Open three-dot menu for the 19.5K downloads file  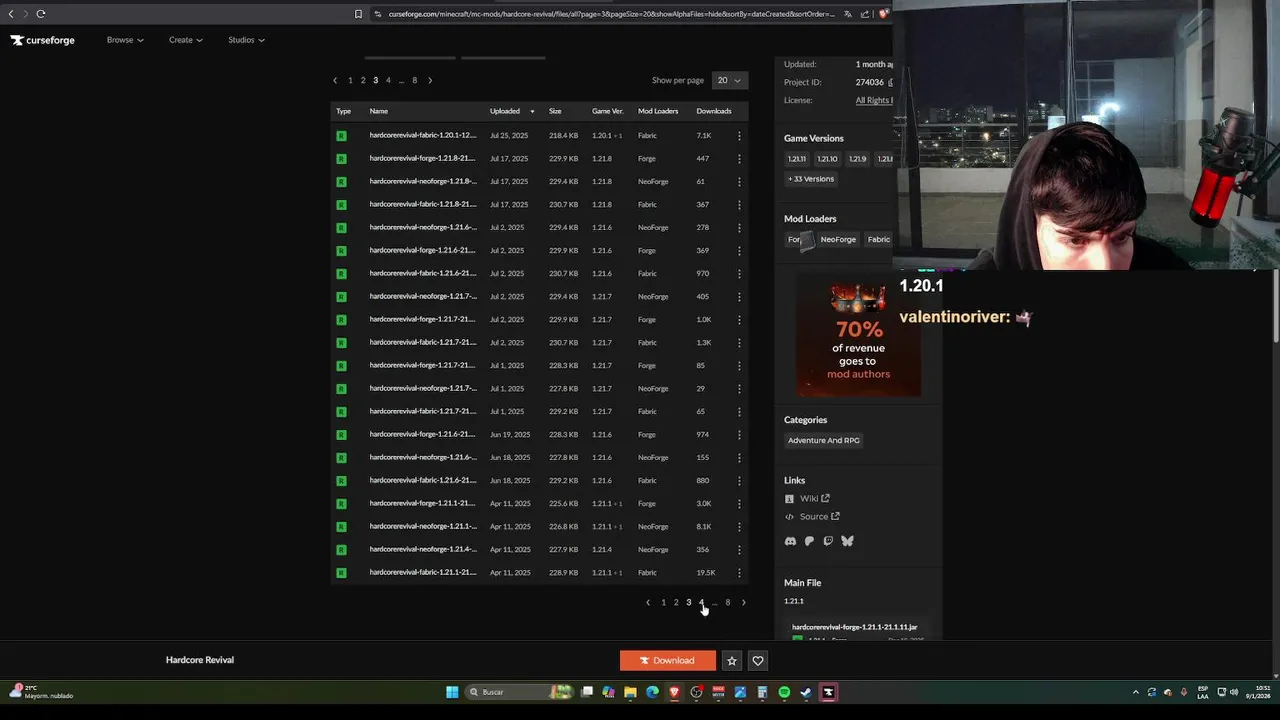pos(739,573)
